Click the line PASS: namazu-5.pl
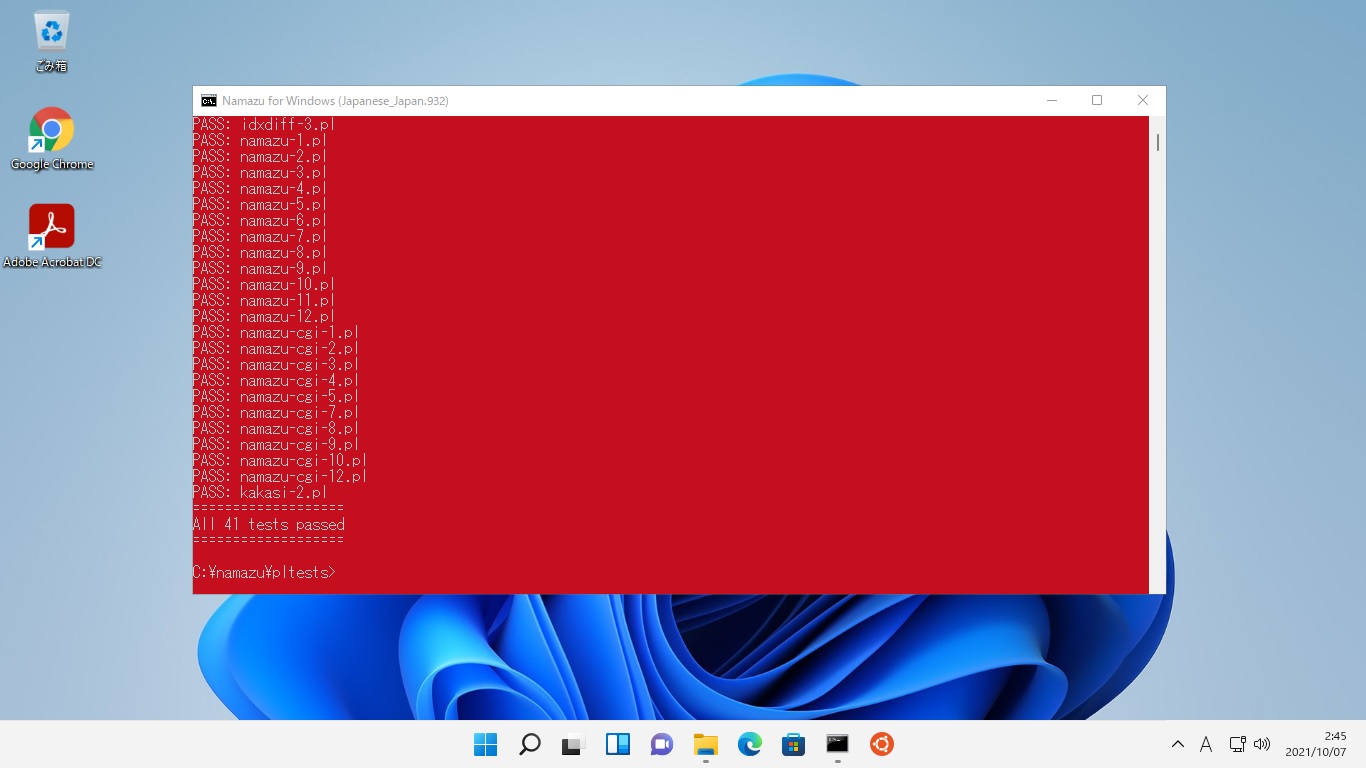 [260, 205]
